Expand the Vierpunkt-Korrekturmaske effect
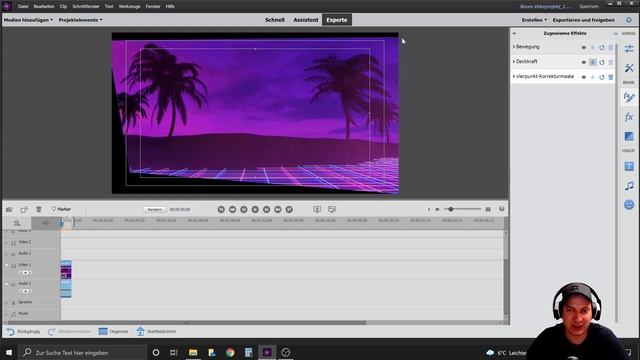640x360 pixels. pos(514,76)
